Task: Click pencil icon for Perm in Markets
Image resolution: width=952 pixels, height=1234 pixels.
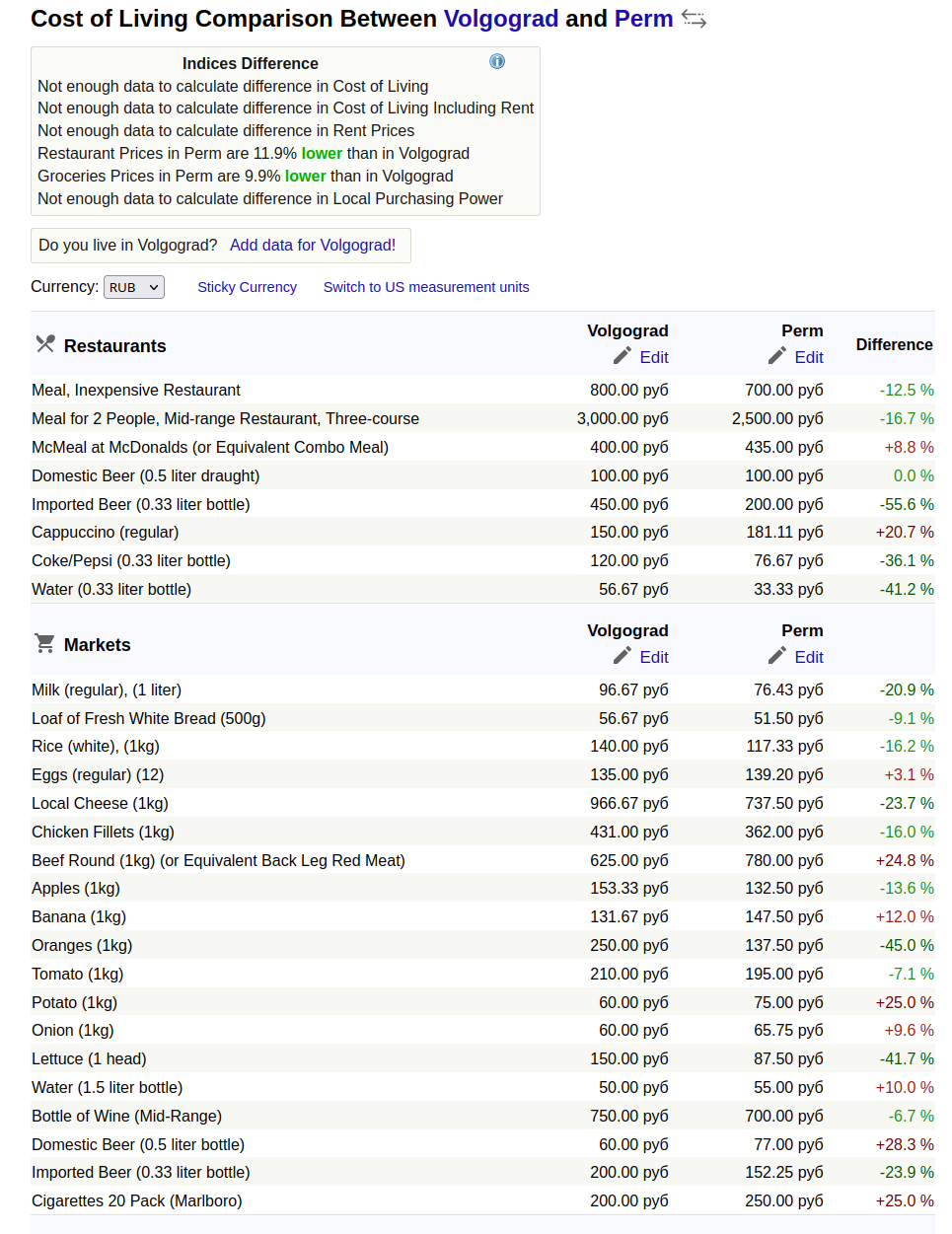Action: 777,656
